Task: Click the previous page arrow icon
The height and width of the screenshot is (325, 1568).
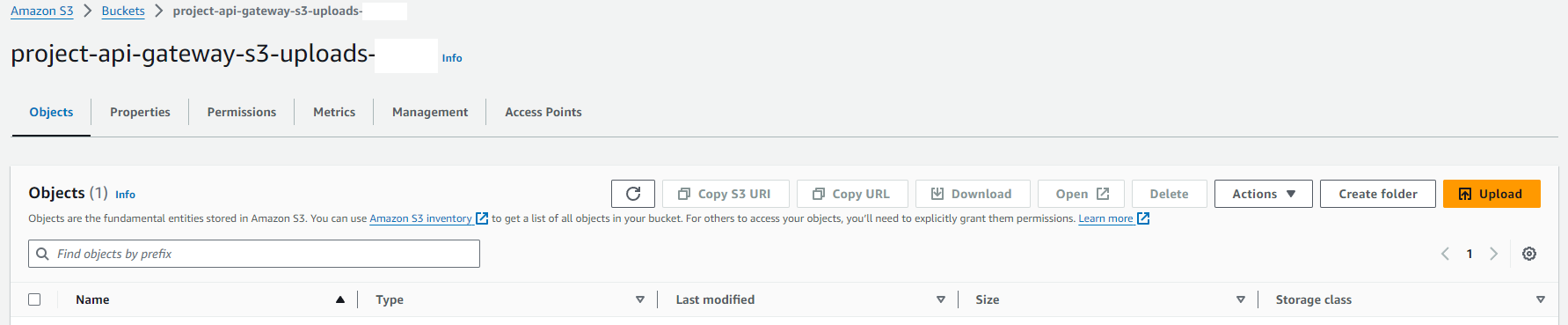Action: pos(1445,254)
